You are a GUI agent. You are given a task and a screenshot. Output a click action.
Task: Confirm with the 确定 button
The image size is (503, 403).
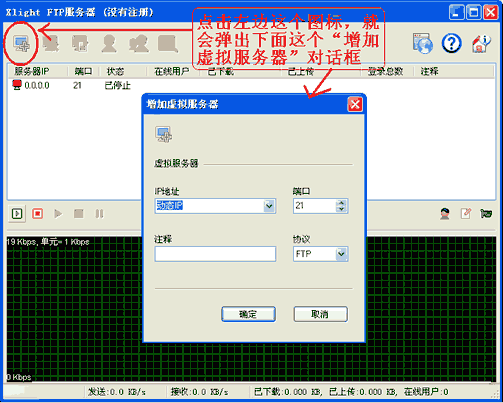(x=249, y=314)
